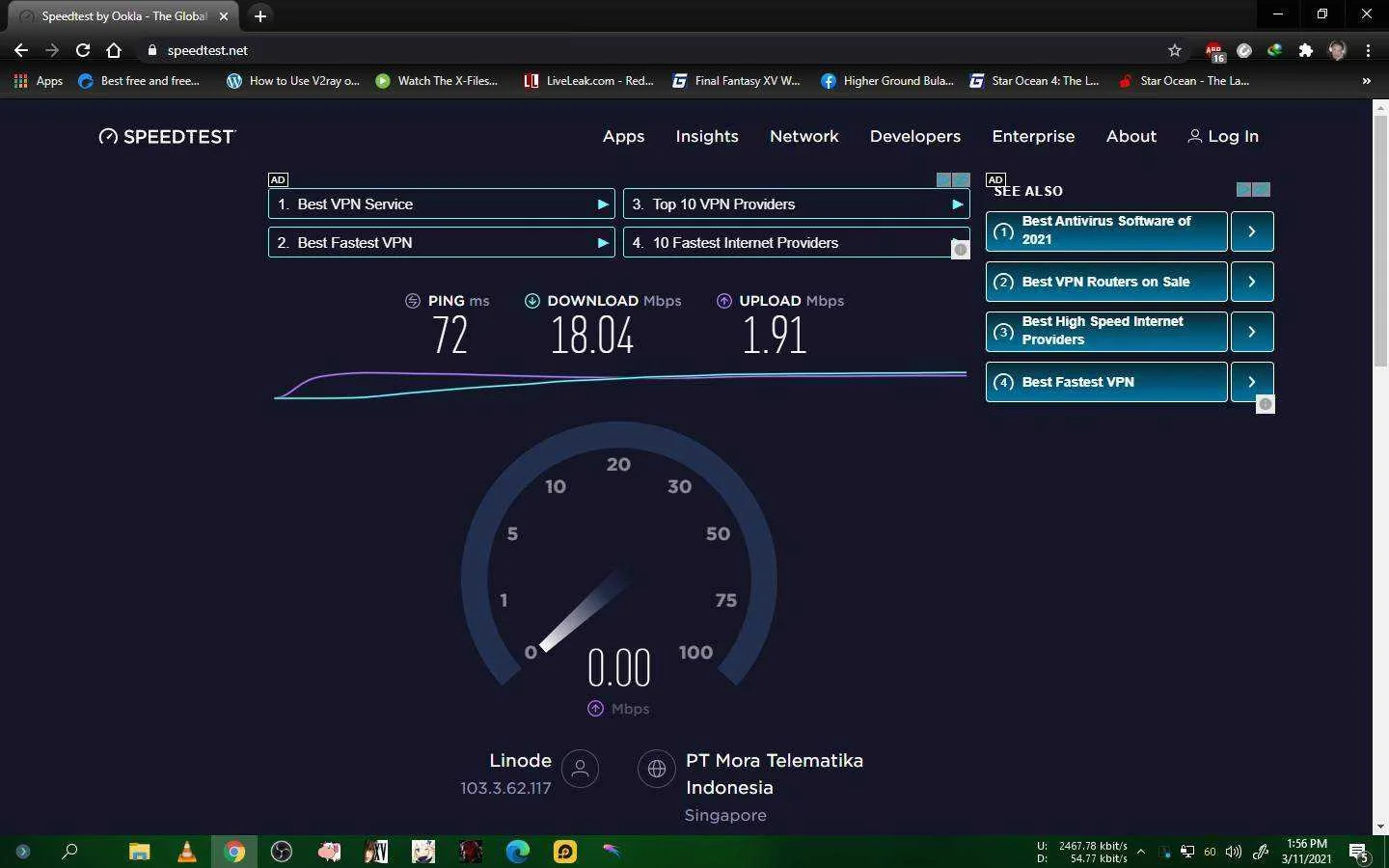Image resolution: width=1389 pixels, height=868 pixels.
Task: Open 'Best VPN Routers on Sale' link
Action: (x=1106, y=282)
